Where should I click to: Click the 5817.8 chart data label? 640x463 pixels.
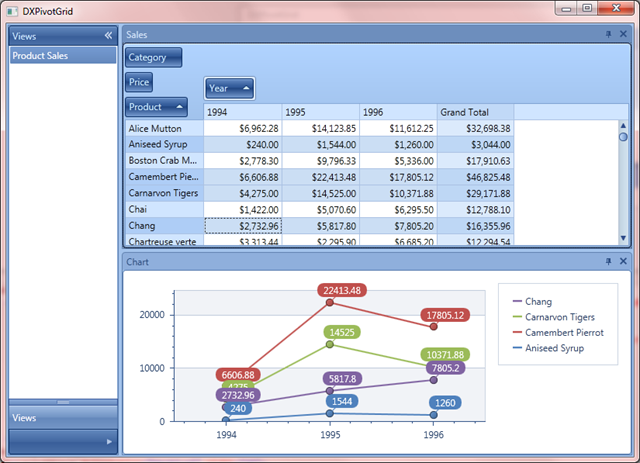342,379
